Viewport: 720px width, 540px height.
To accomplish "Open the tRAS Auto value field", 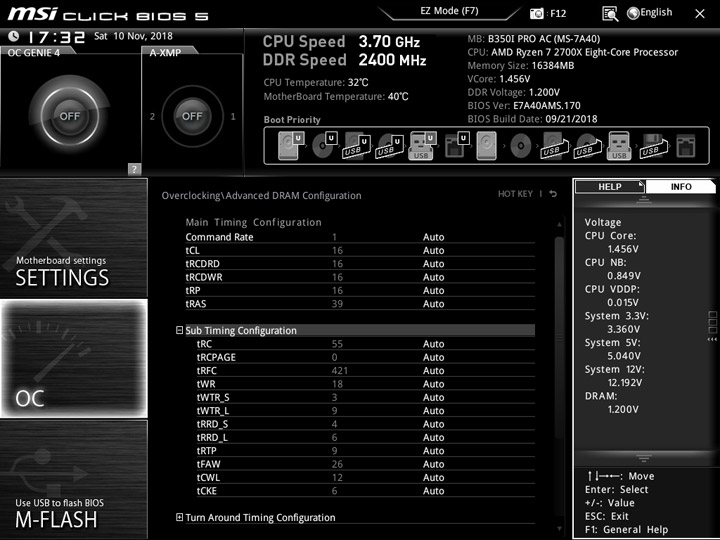I will (433, 304).
